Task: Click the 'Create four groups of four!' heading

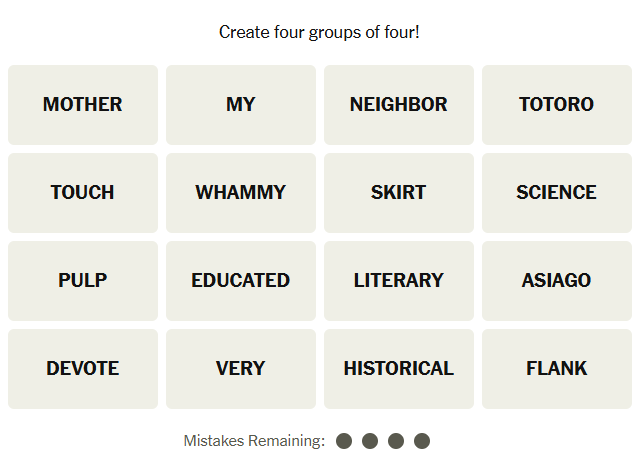Action: [320, 32]
